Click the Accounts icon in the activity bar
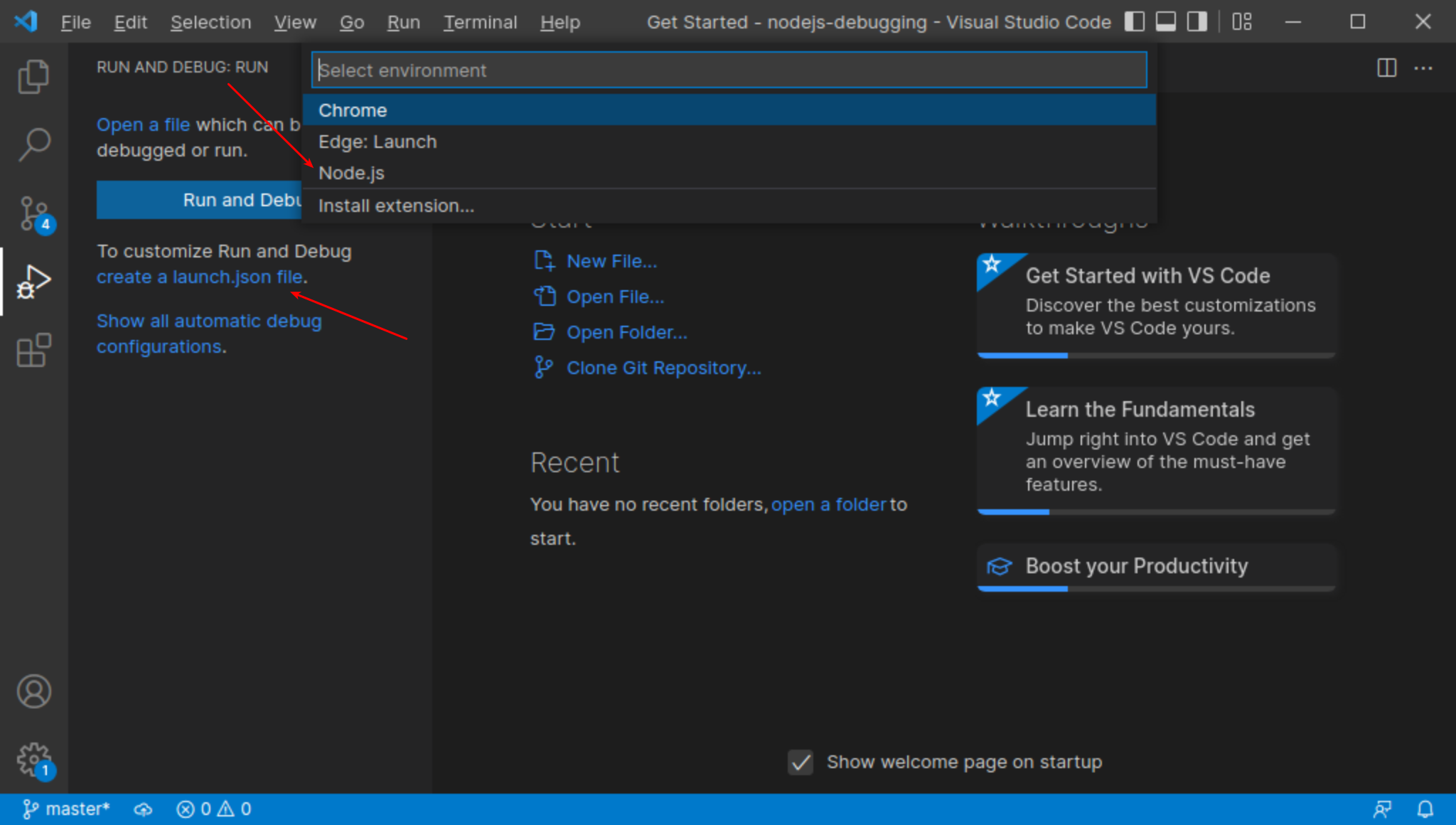The image size is (1456, 825). 33,691
